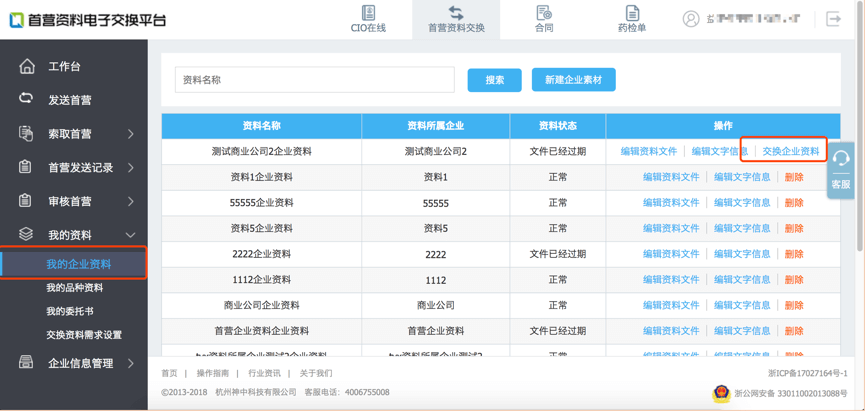Screen dimensions: 865x411
Task: Click 工作台 home icon in sidebar
Action: point(26,67)
